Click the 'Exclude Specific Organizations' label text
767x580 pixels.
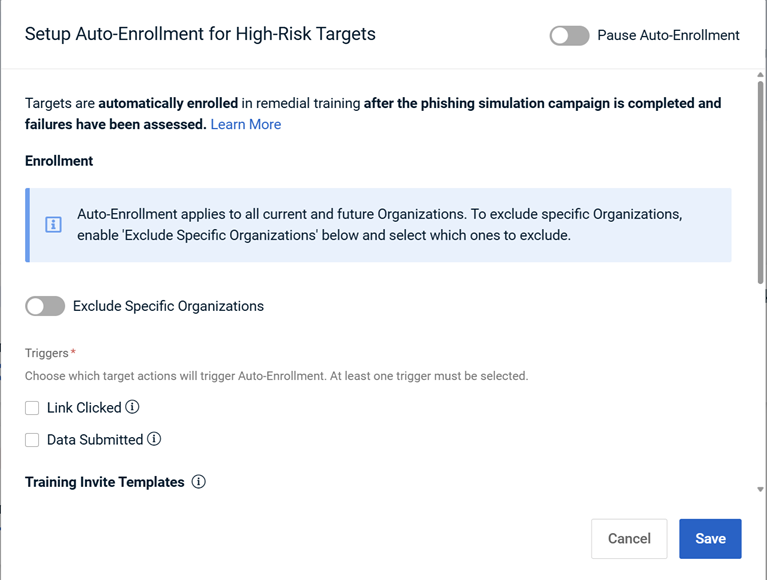point(168,306)
